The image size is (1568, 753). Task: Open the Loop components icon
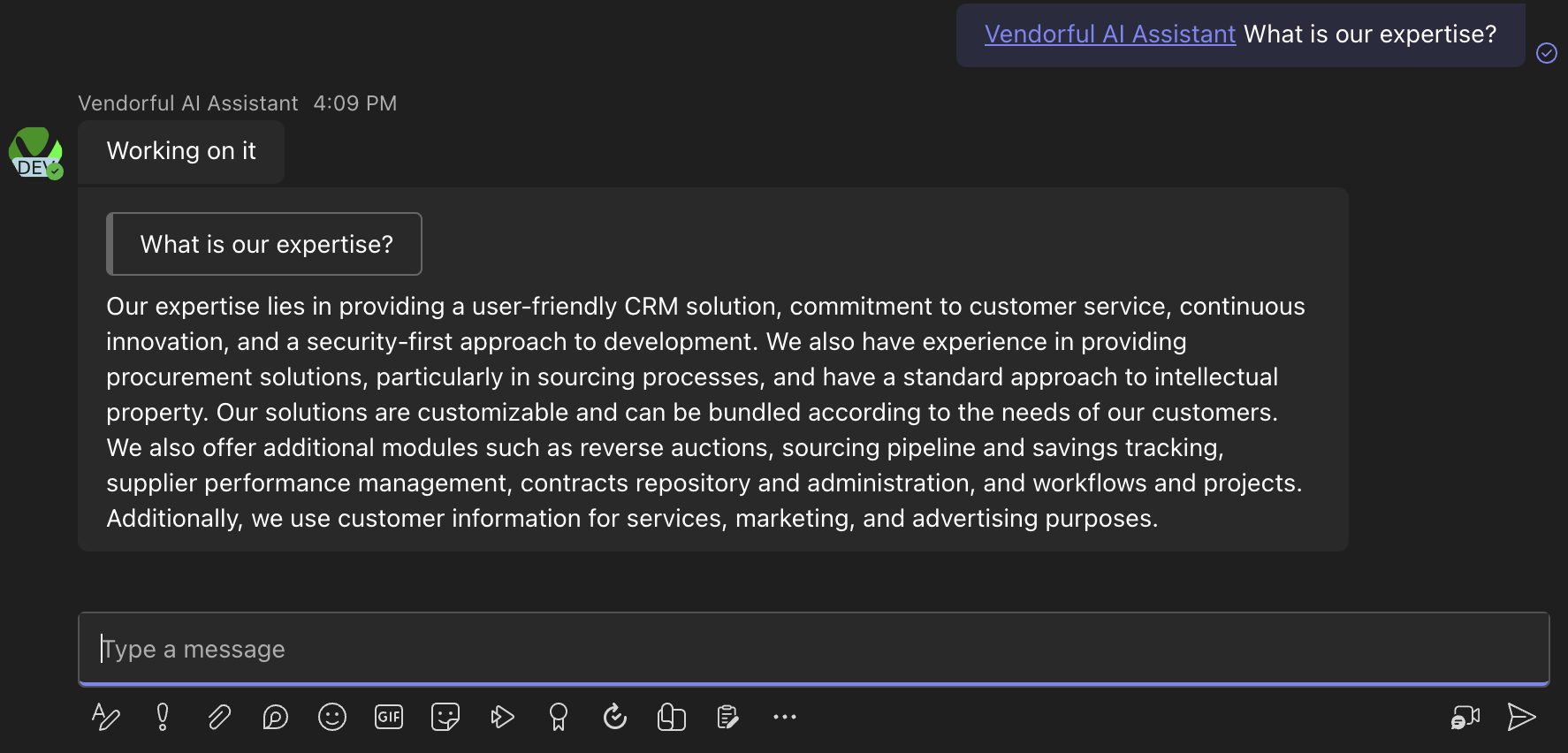coord(276,717)
